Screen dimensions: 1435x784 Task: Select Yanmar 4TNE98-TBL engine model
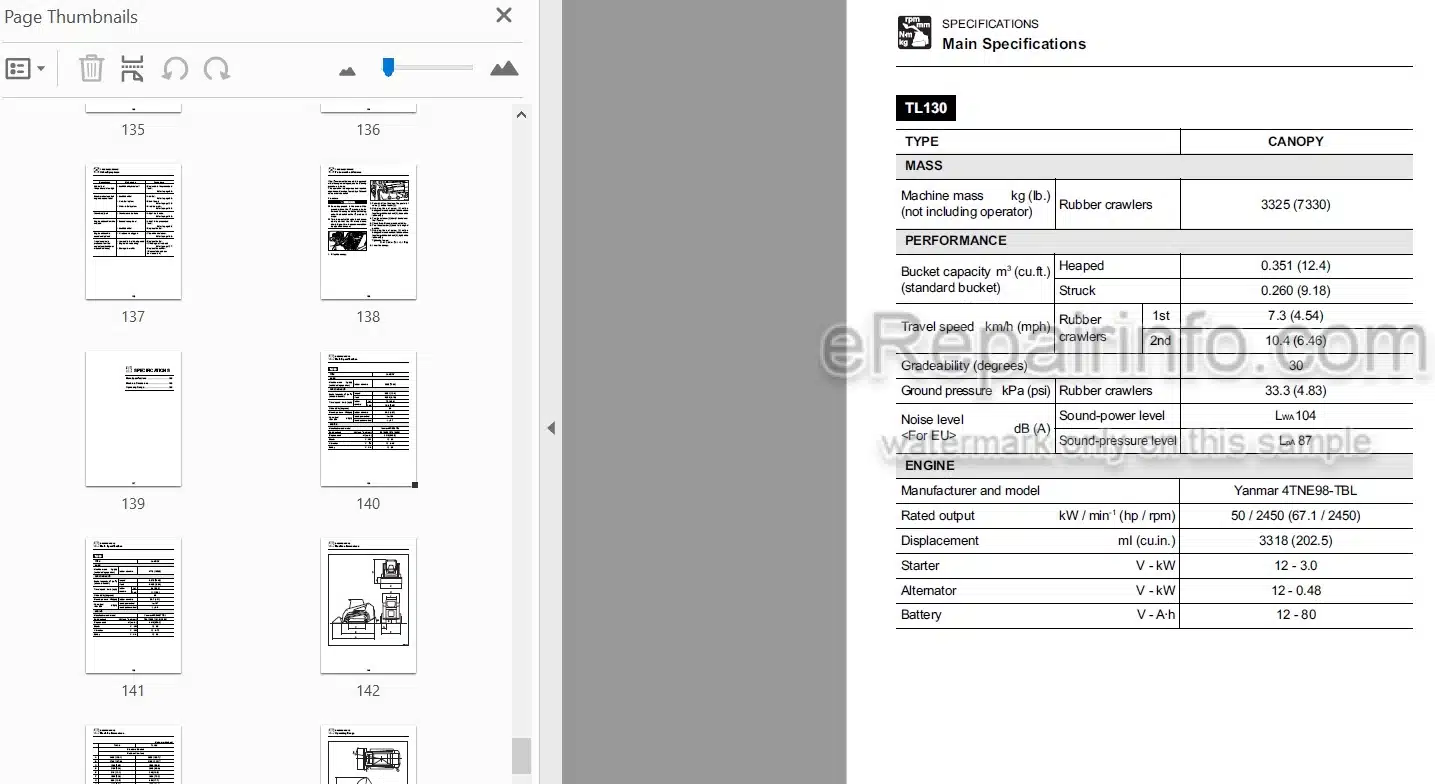pyautogui.click(x=1295, y=491)
